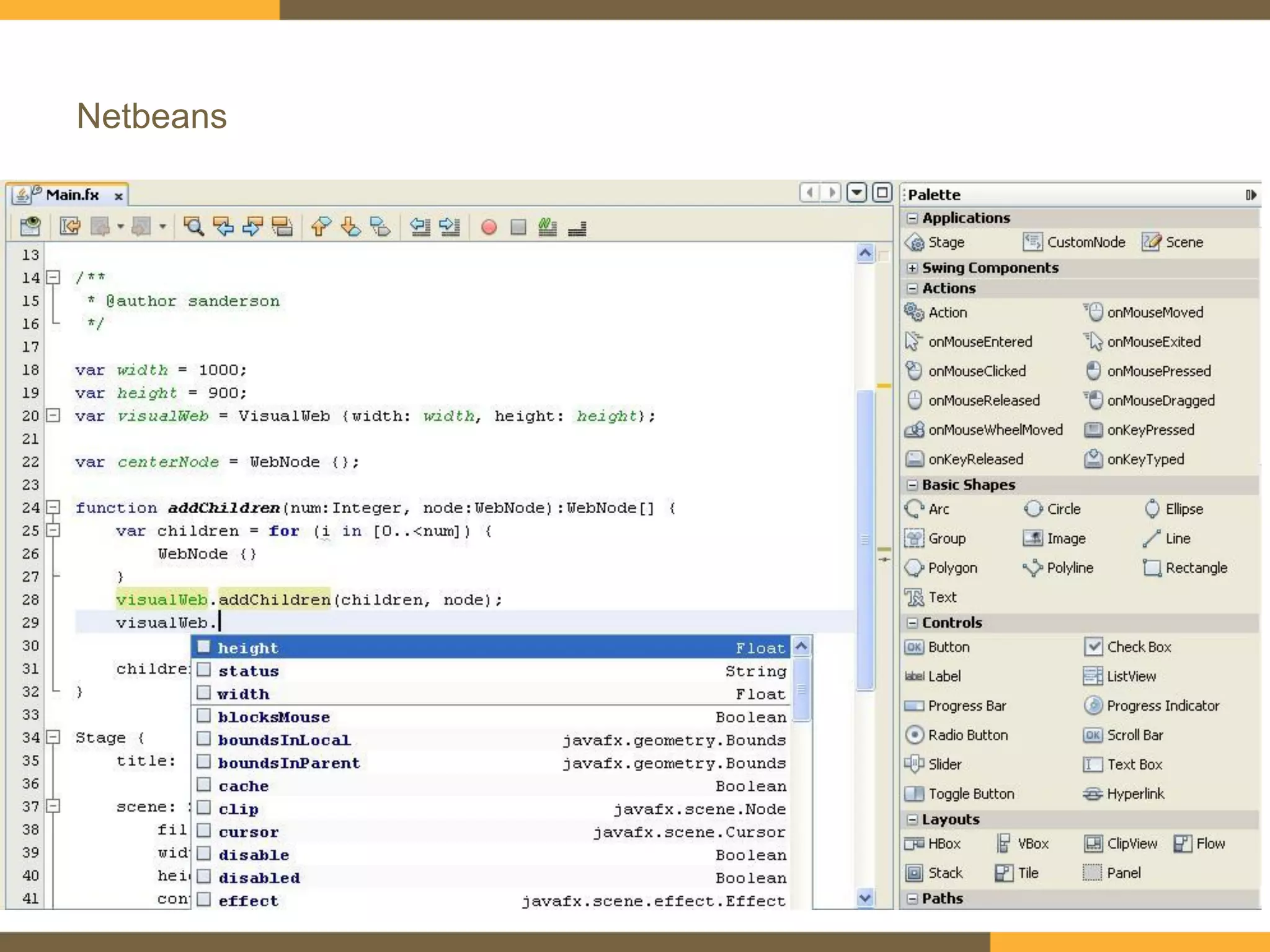Select the HBox layout item
This screenshot has width=1270, height=952.
tap(933, 844)
